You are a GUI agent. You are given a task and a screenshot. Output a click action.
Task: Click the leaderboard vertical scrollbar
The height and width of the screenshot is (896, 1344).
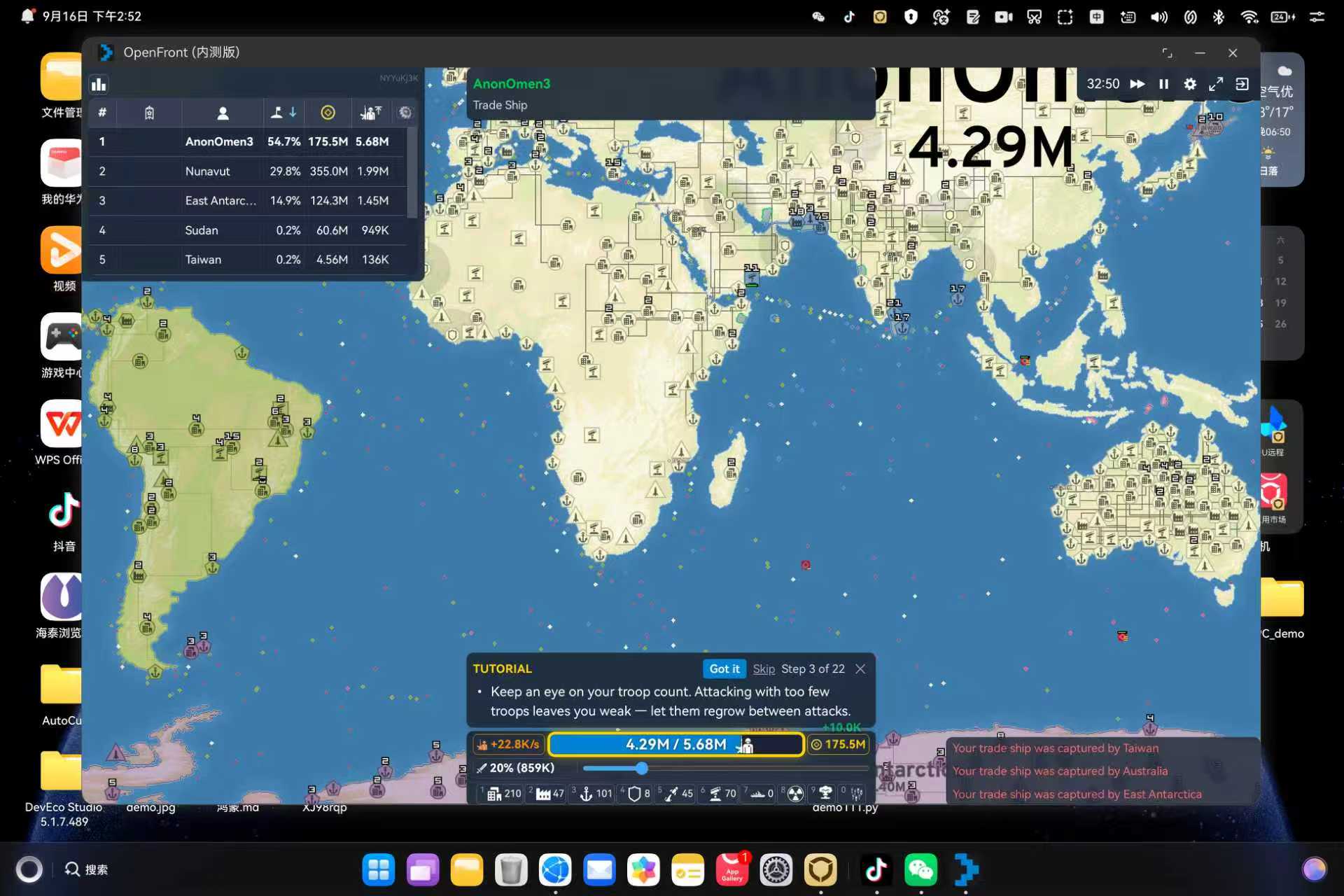tap(412, 171)
